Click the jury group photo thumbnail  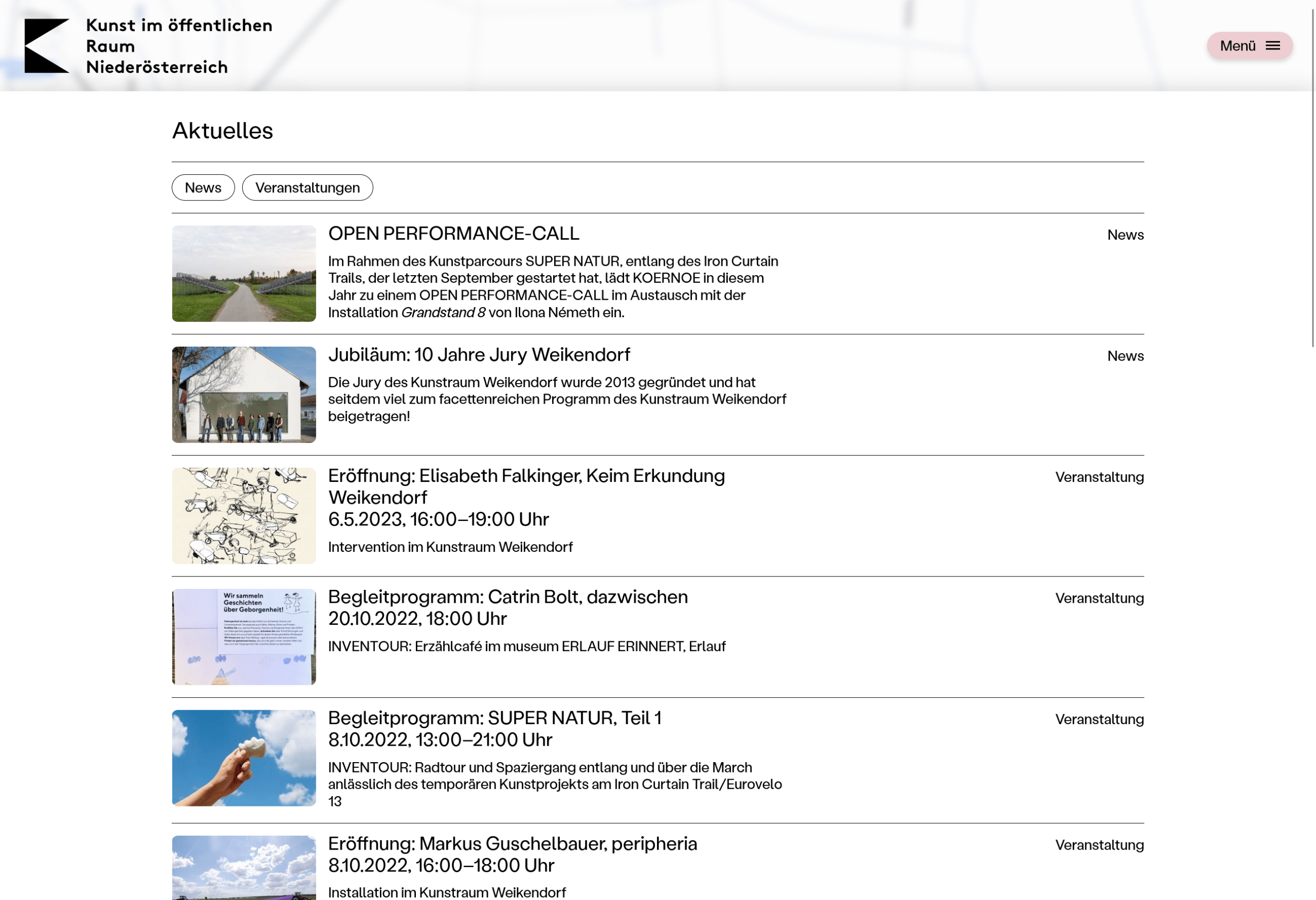[x=244, y=395]
